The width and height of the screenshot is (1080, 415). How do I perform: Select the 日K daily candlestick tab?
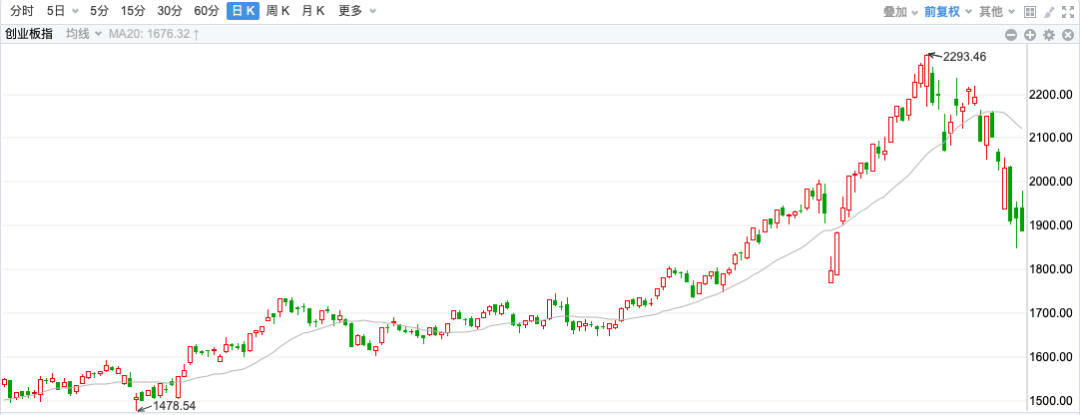point(243,11)
